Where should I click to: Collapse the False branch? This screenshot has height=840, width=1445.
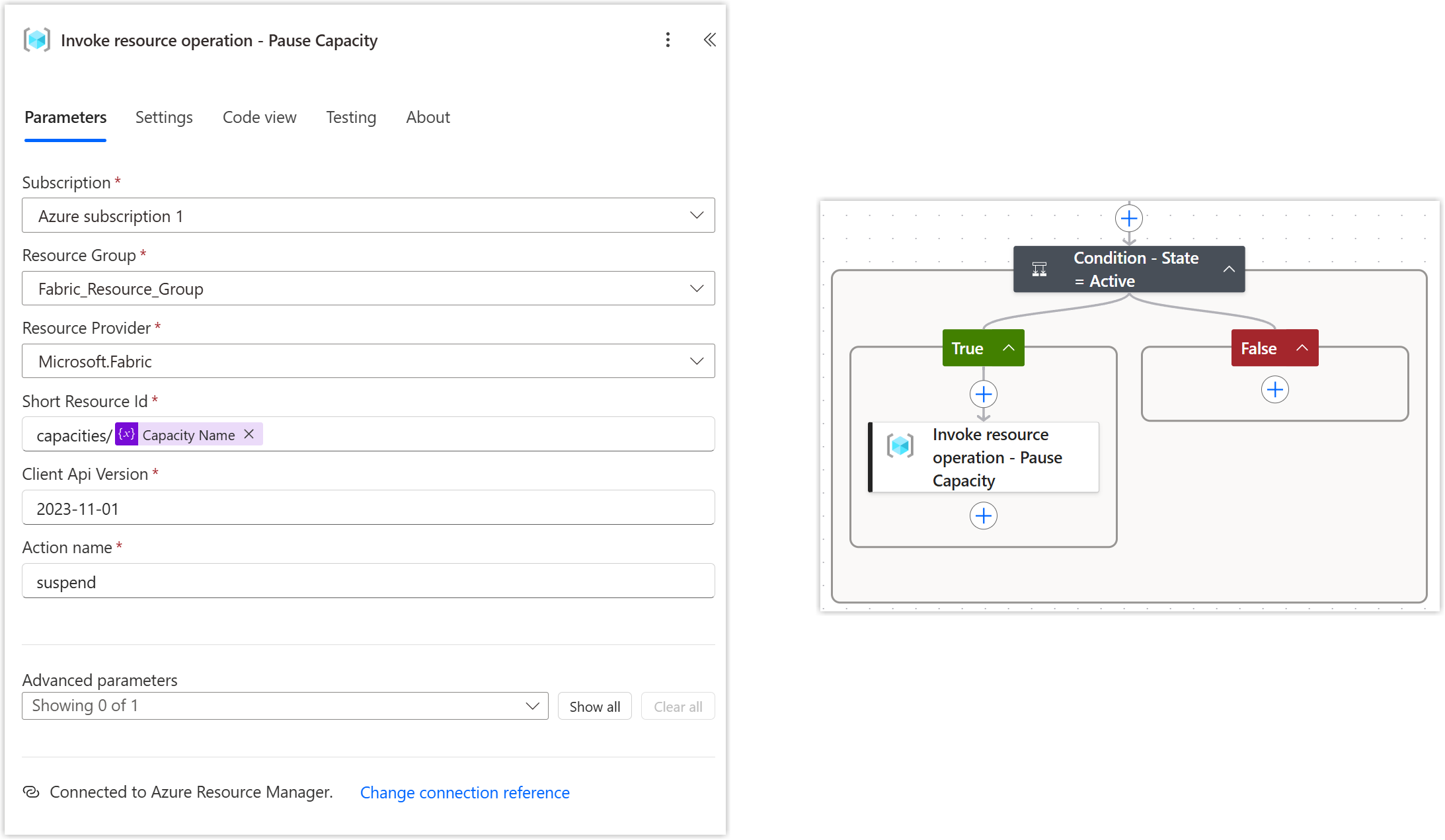click(1302, 348)
